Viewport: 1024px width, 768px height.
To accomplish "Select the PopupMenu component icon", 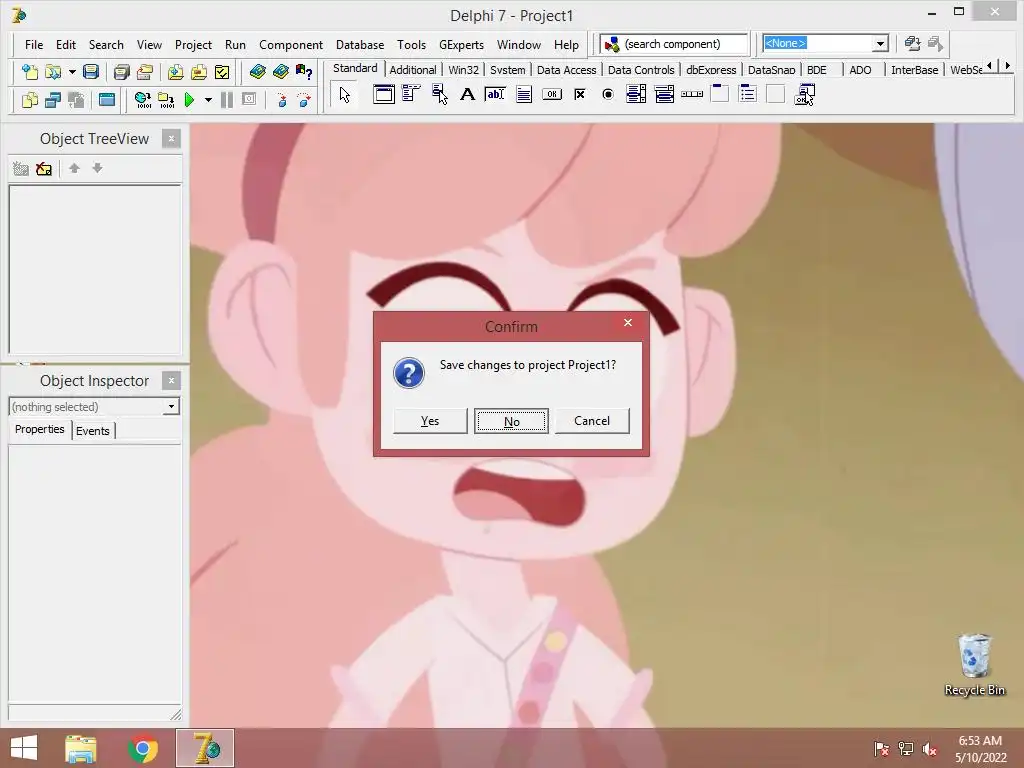I will tap(440, 95).
